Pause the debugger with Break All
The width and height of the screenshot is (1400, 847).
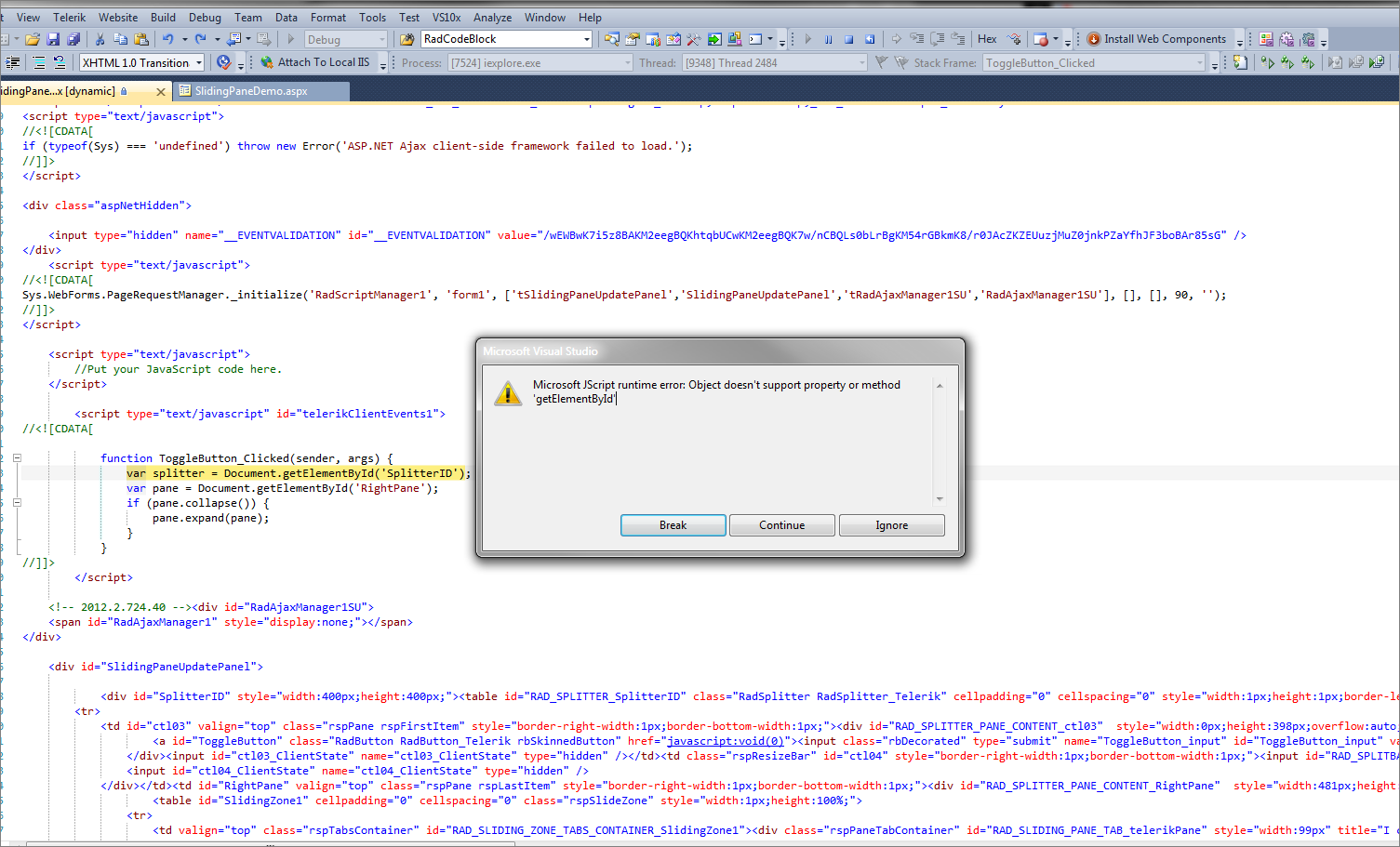pos(828,39)
